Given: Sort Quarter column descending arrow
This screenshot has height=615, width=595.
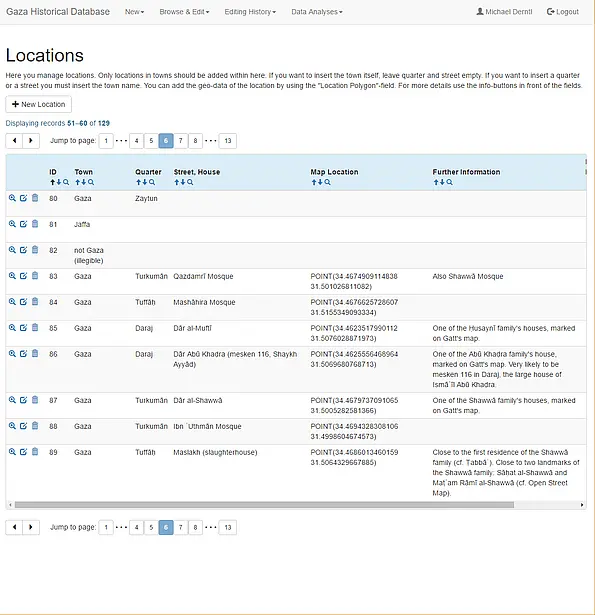Looking at the screenshot, I should [x=145, y=182].
